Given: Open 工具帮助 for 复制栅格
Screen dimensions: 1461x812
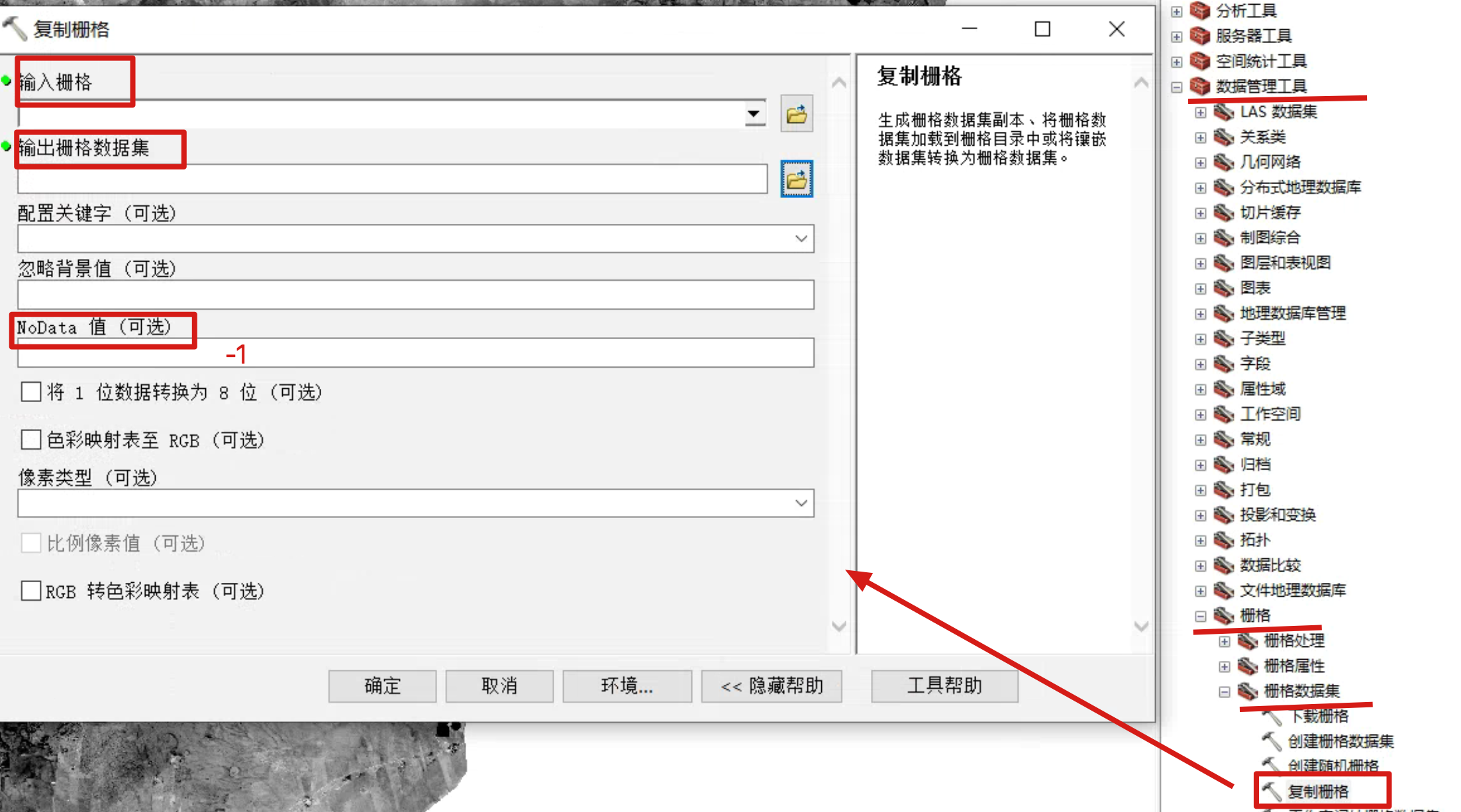Looking at the screenshot, I should tap(944, 686).
